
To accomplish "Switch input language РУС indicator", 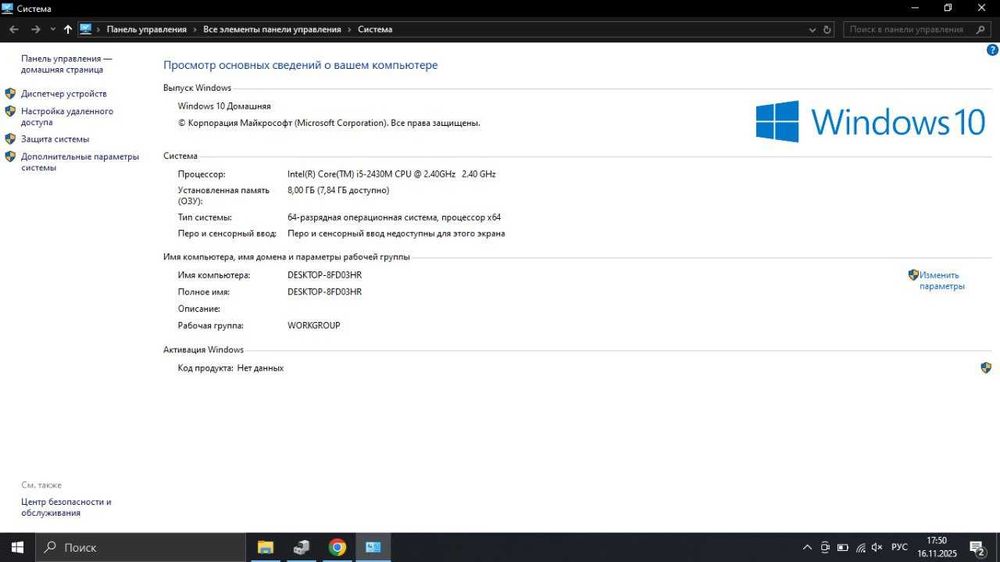I will point(899,547).
